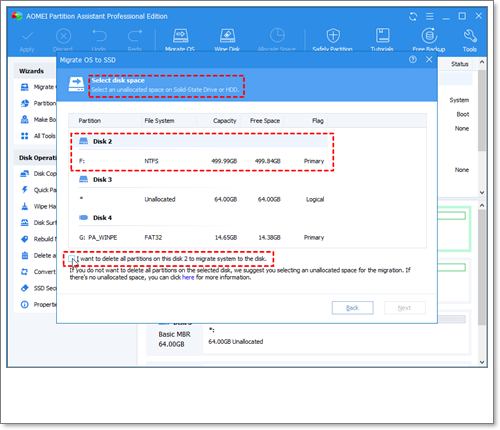The image size is (500, 430).
Task: Click the Free Space column header
Action: [x=265, y=121]
